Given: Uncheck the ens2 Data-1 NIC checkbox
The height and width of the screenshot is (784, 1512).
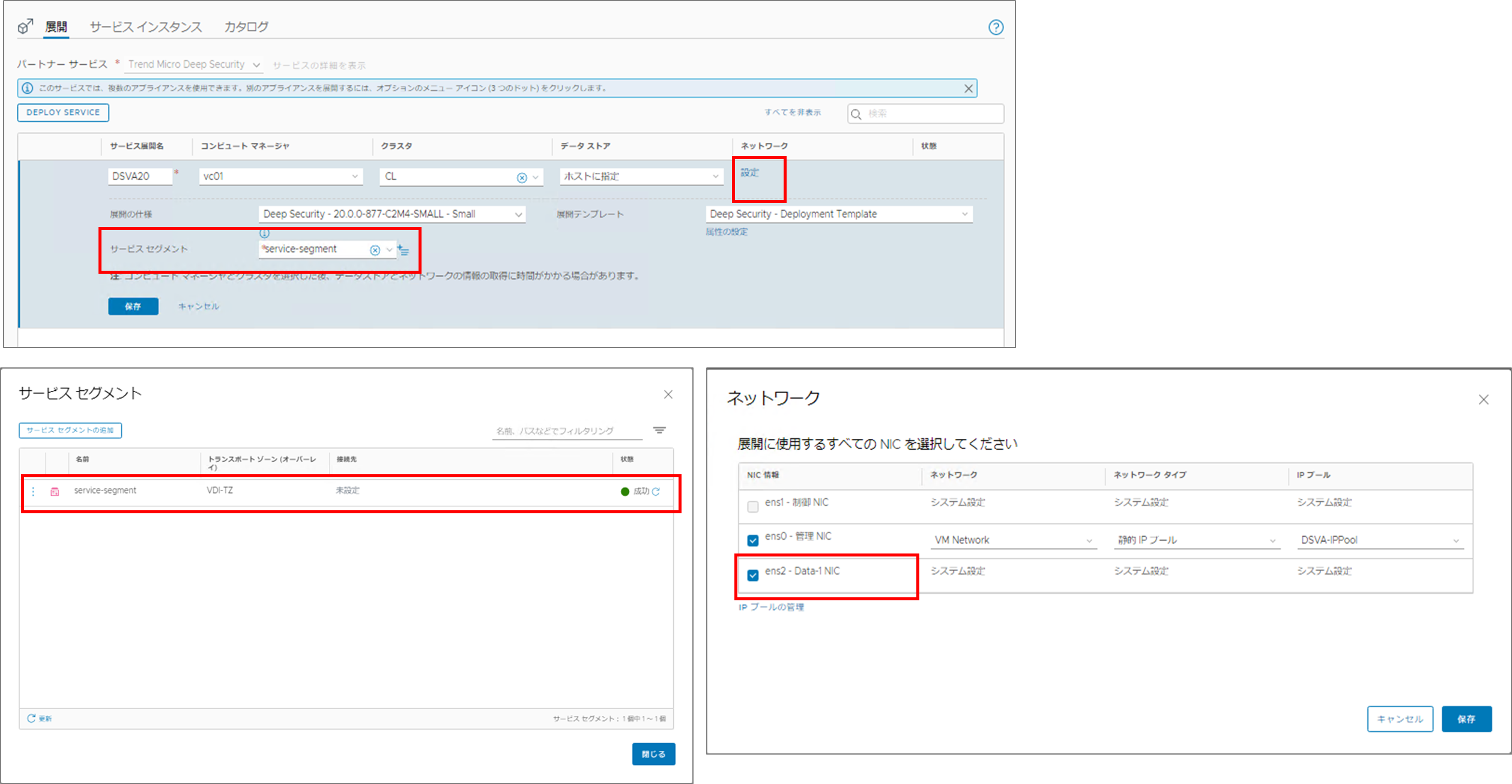Looking at the screenshot, I should tap(752, 575).
